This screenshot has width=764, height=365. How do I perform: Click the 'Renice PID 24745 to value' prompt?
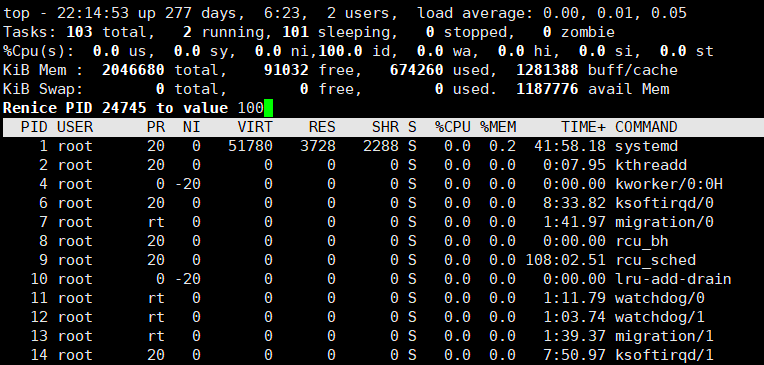coord(115,108)
